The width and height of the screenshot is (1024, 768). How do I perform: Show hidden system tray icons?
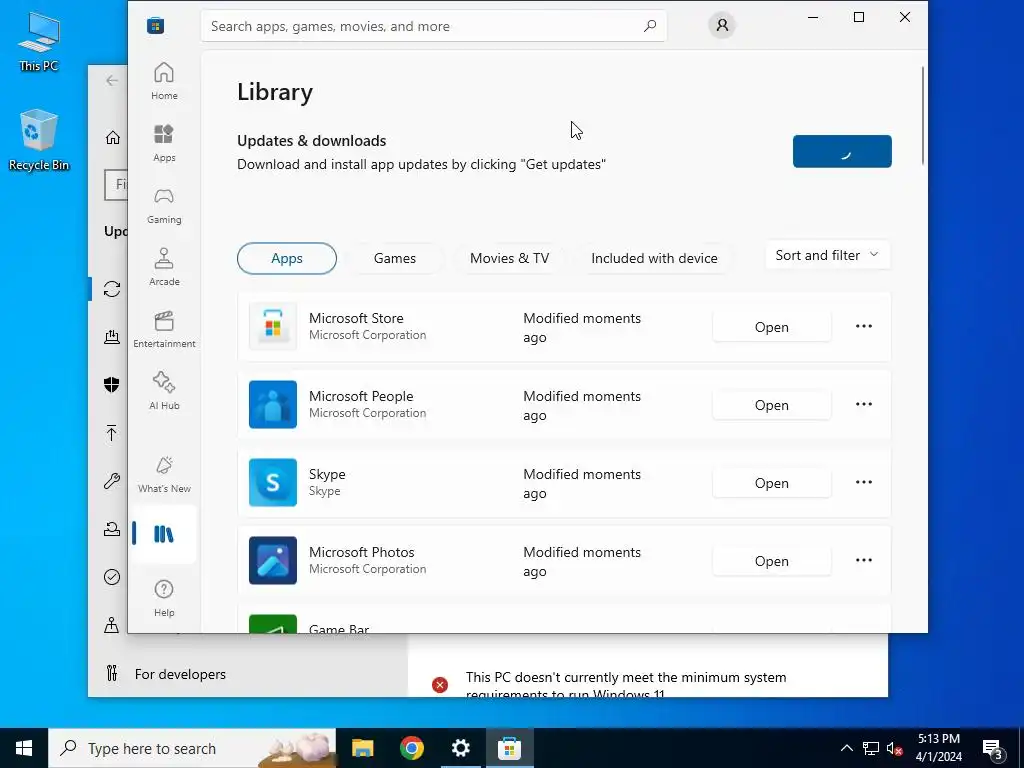click(846, 748)
